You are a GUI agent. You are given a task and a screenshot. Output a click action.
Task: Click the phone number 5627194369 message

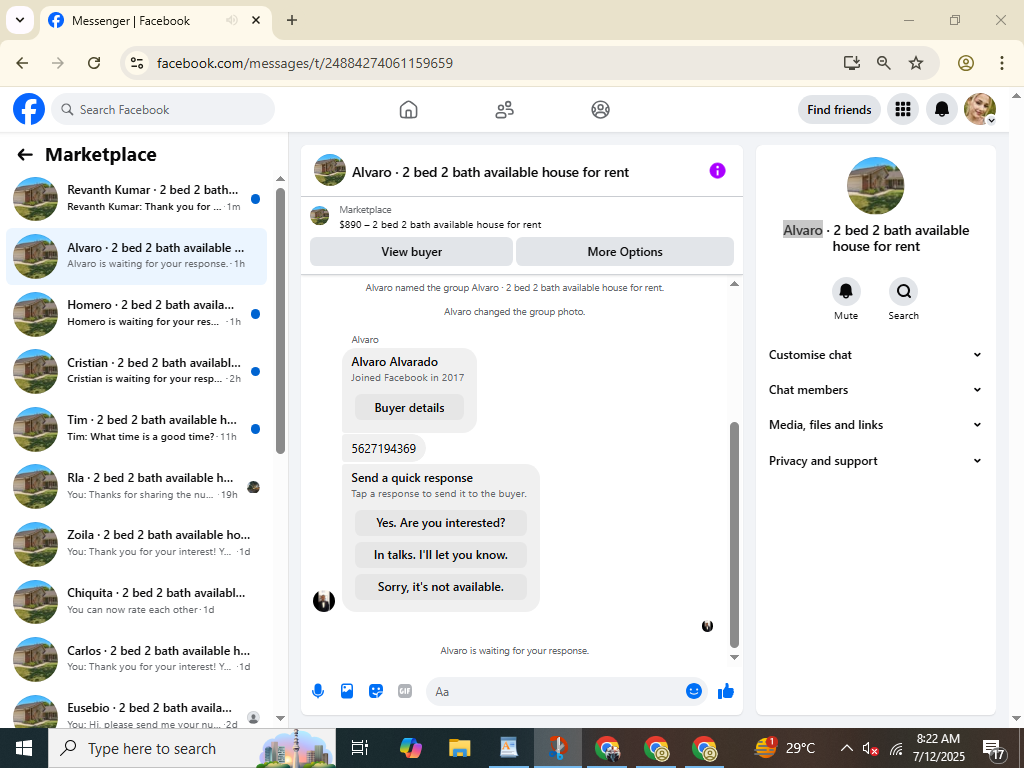pos(384,449)
